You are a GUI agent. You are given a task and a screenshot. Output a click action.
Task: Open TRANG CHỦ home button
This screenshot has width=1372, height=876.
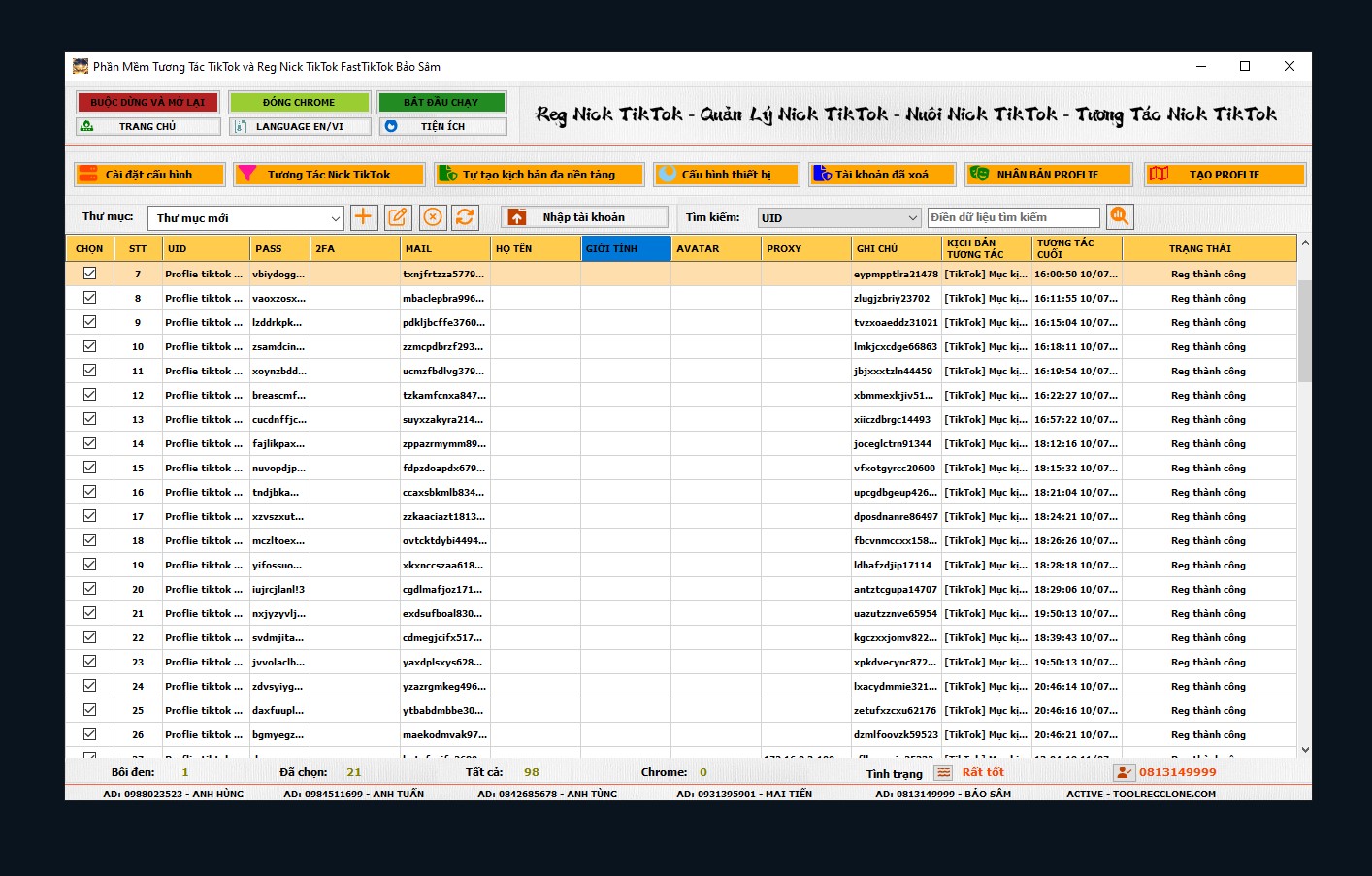click(148, 126)
